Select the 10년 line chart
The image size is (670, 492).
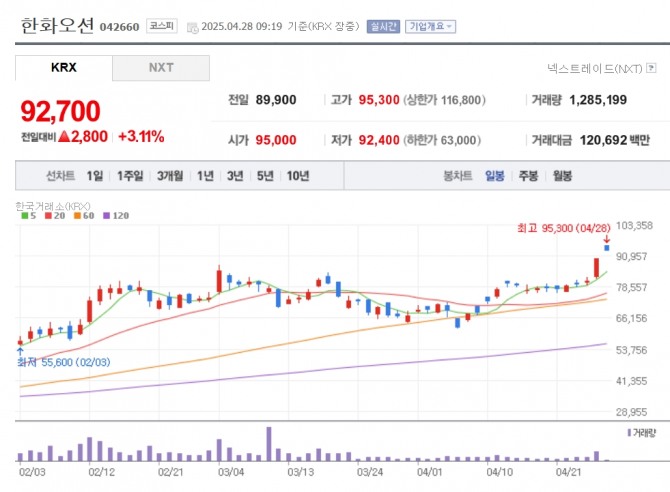[x=298, y=176]
